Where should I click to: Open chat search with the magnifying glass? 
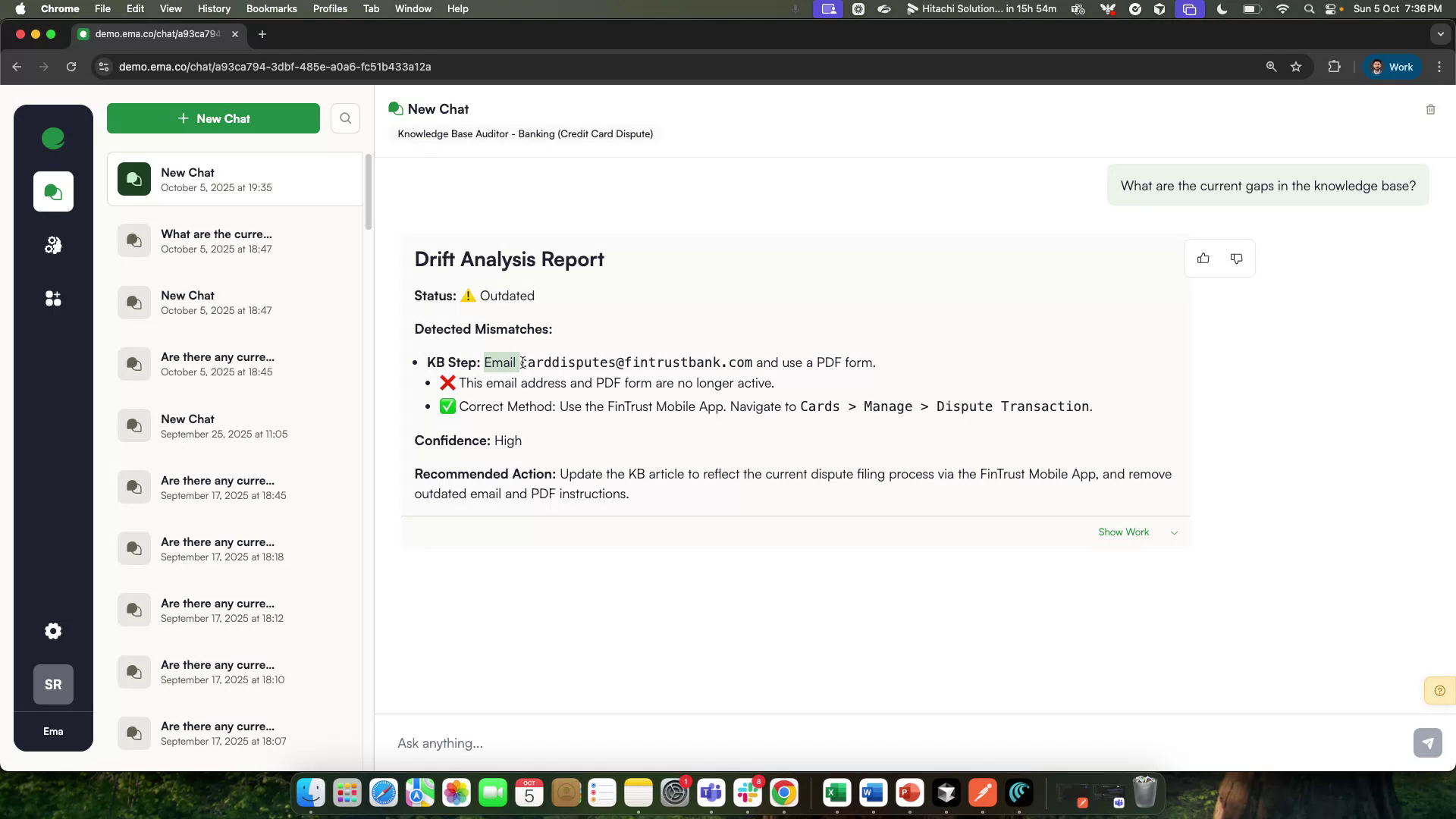(345, 118)
